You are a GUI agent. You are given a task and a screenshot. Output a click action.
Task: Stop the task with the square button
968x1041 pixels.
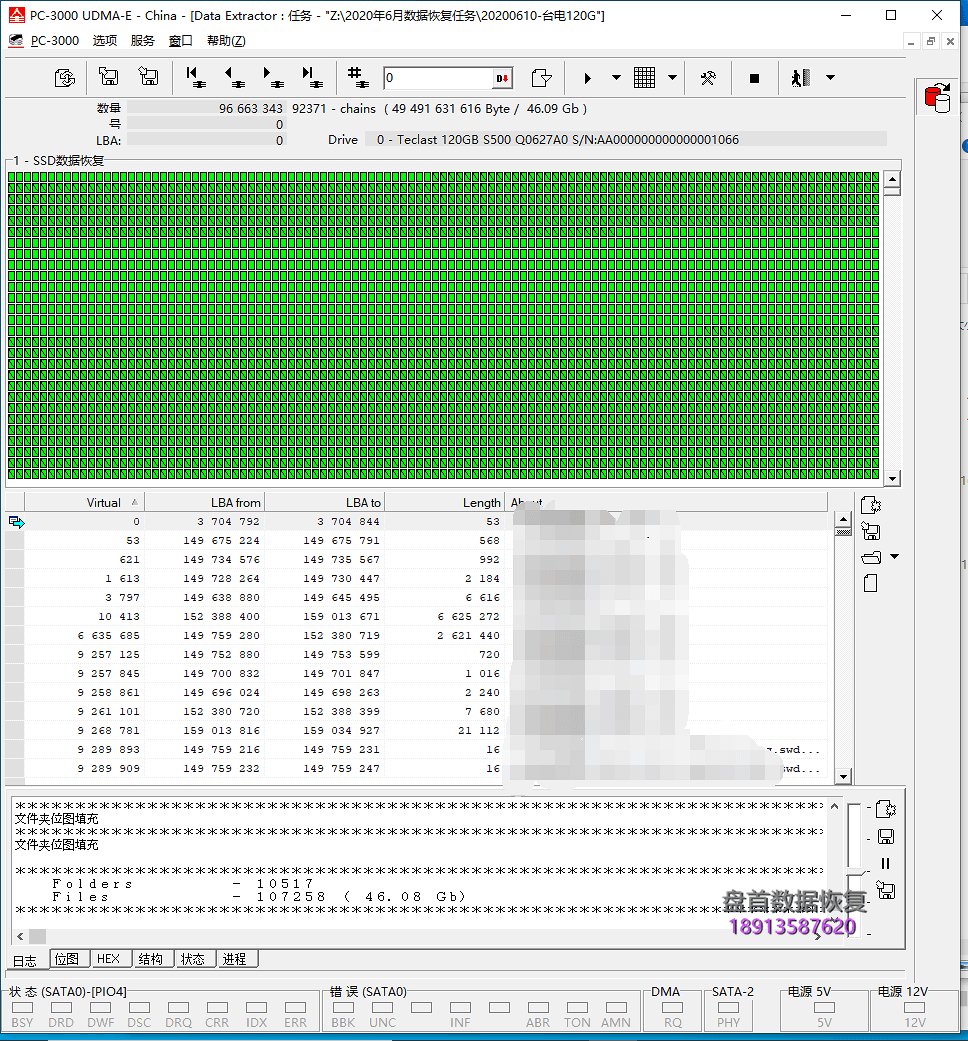[754, 78]
